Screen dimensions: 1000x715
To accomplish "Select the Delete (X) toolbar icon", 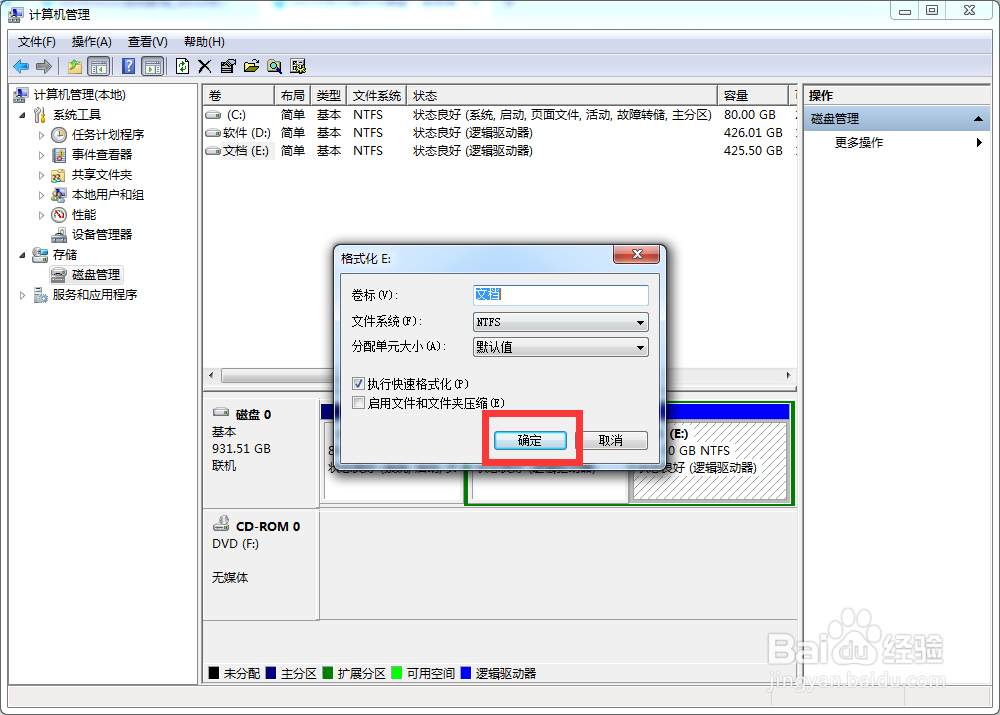I will 204,66.
